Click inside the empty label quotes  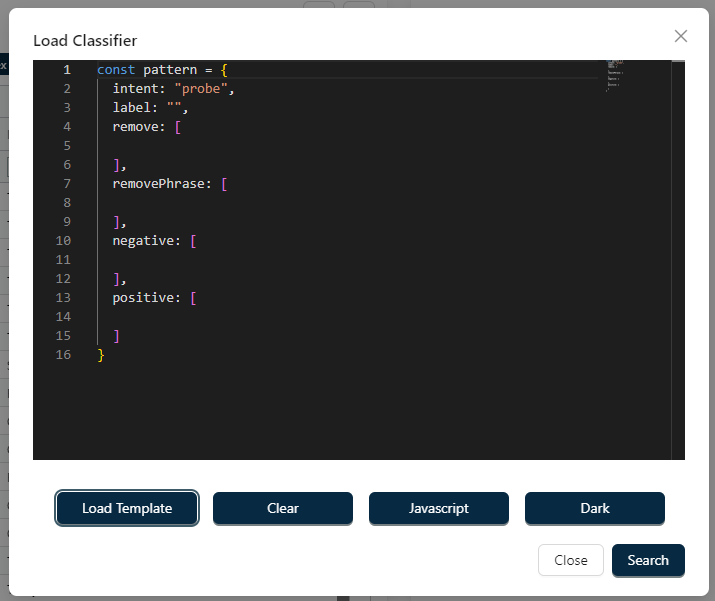coord(174,108)
